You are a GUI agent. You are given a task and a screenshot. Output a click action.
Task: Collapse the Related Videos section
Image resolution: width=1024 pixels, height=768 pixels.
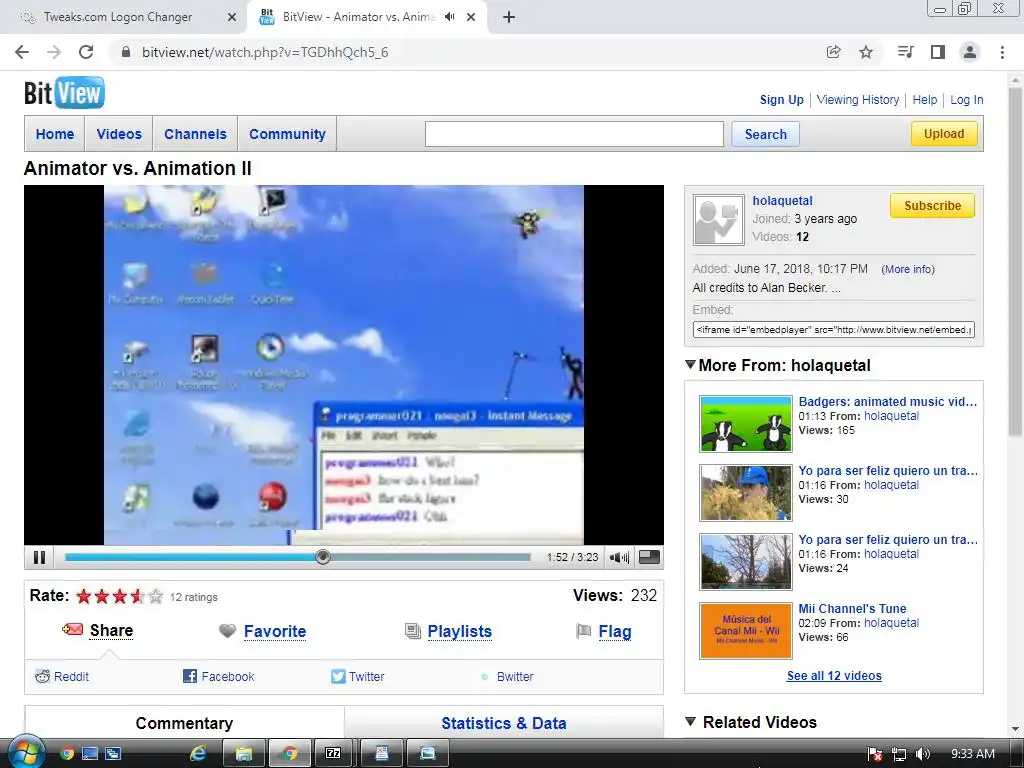(x=690, y=722)
